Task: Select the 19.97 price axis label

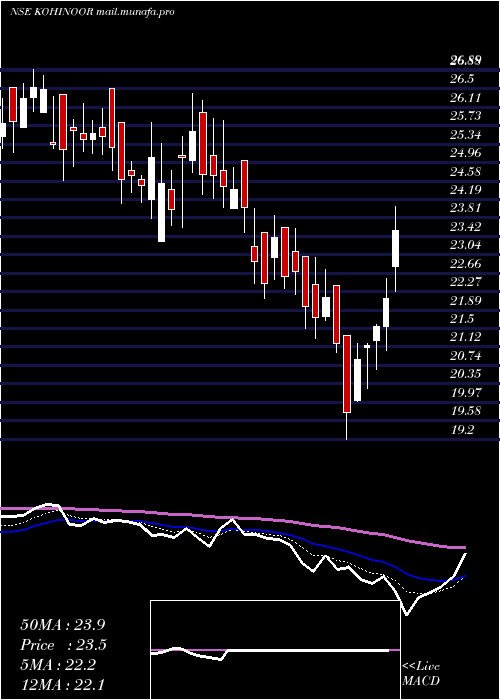Action: point(465,392)
